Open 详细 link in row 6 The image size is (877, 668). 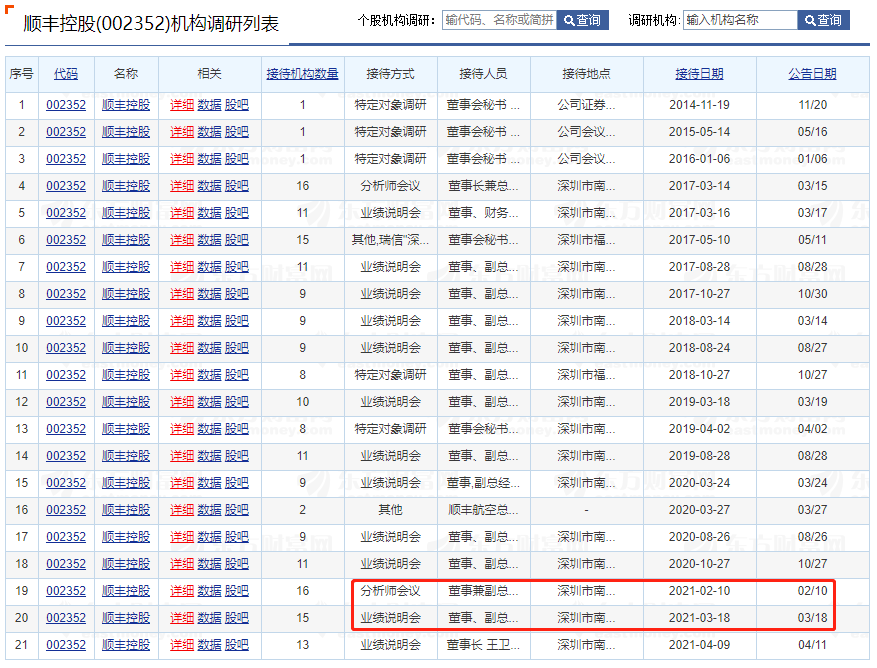coord(182,240)
